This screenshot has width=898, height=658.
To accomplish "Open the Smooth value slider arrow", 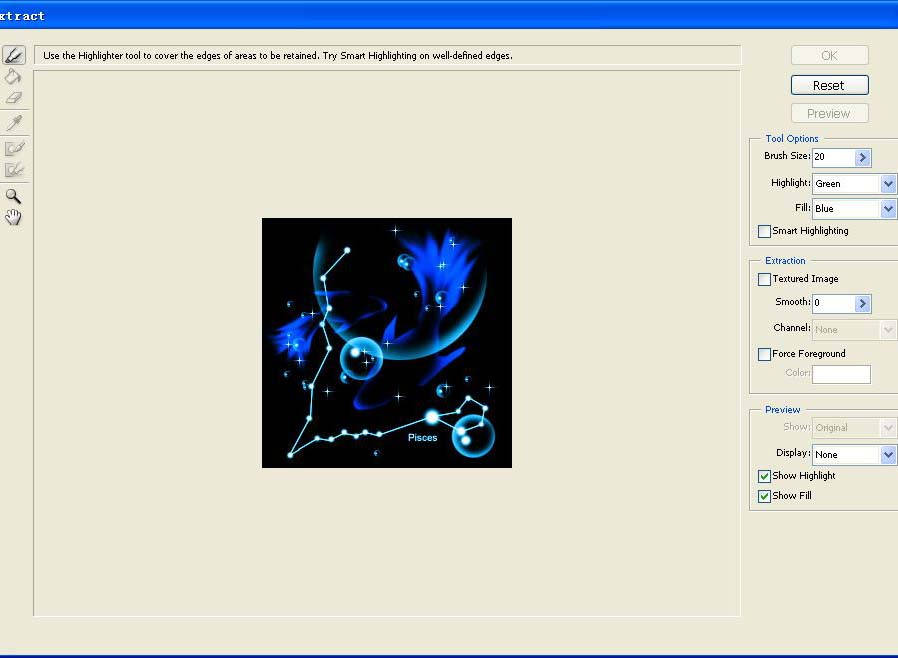I will (x=863, y=303).
